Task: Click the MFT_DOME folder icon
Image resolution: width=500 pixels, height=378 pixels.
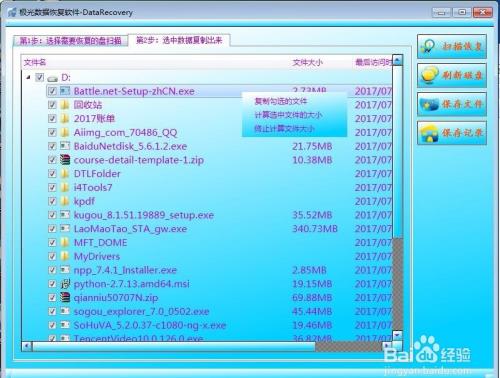Action: [65, 242]
